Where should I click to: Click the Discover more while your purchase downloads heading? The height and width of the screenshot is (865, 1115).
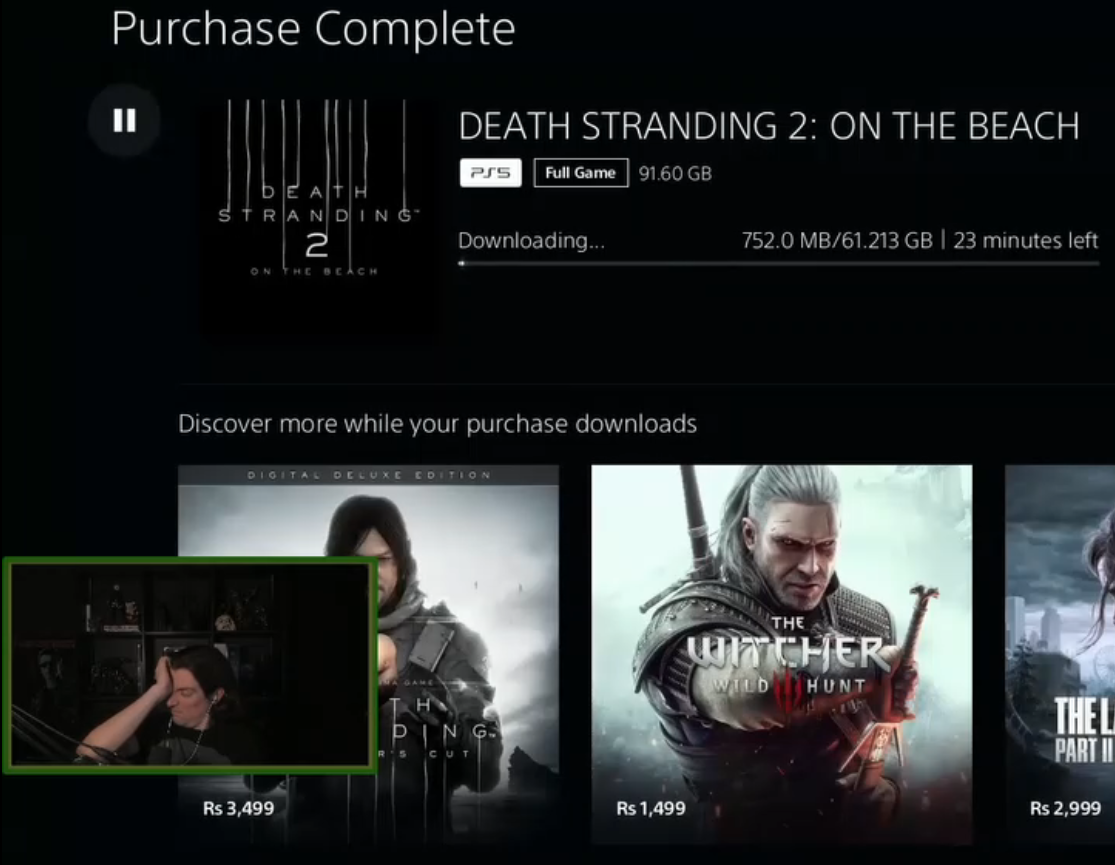437,424
